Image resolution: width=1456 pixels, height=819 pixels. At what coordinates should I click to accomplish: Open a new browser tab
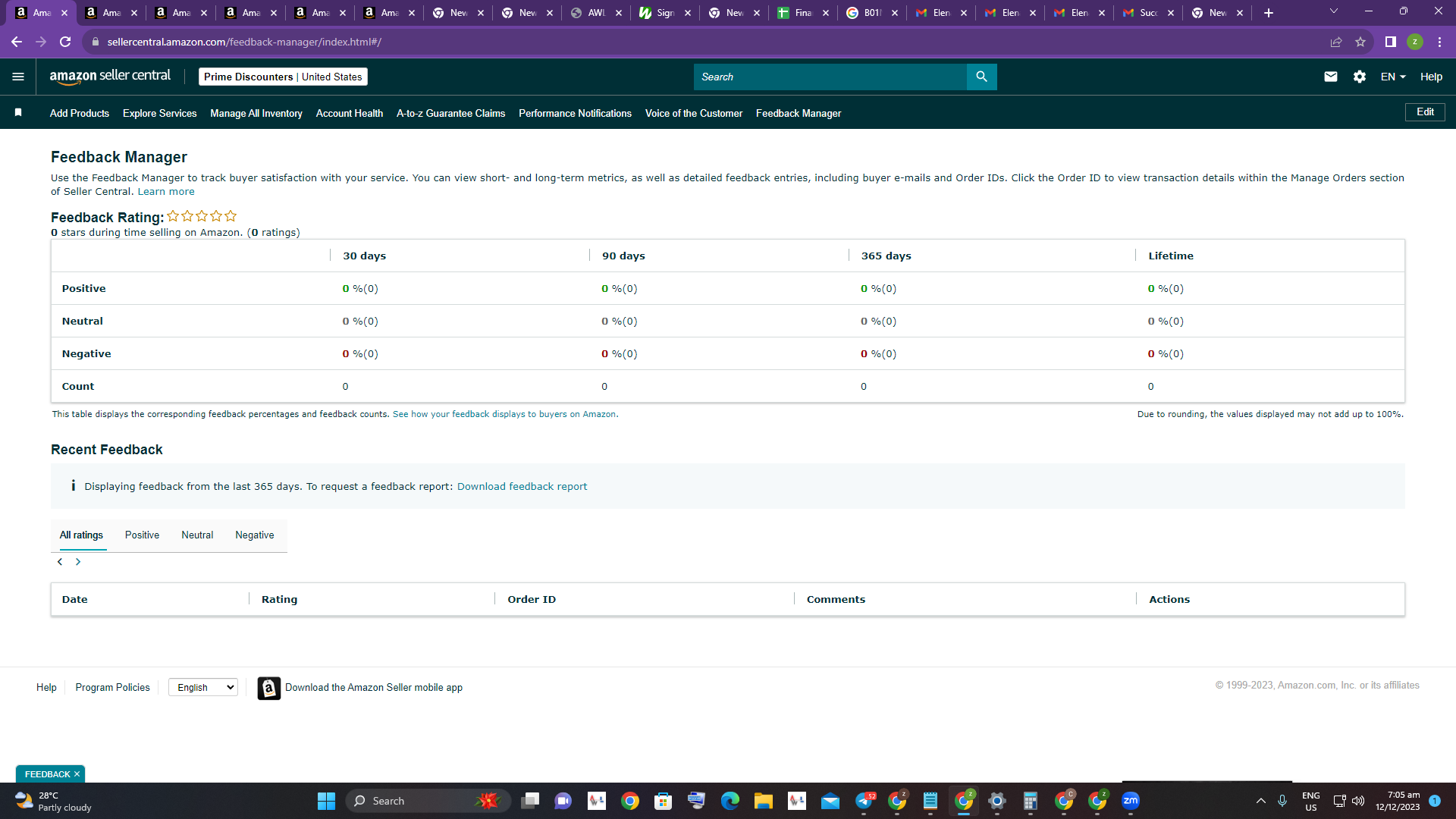[1268, 13]
